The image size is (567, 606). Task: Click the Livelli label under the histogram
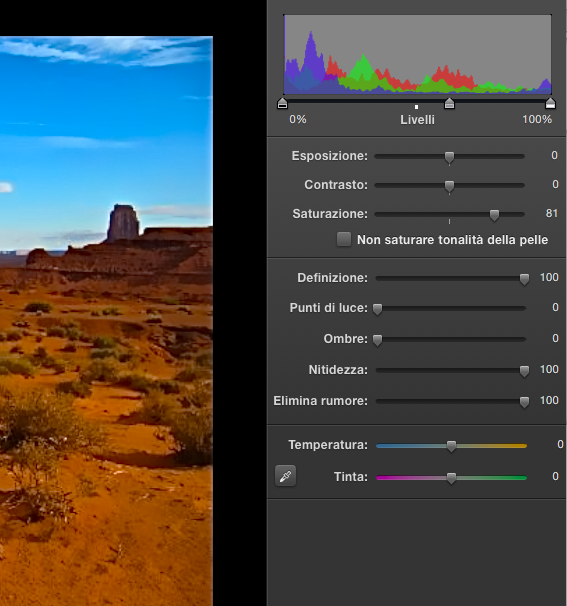417,120
